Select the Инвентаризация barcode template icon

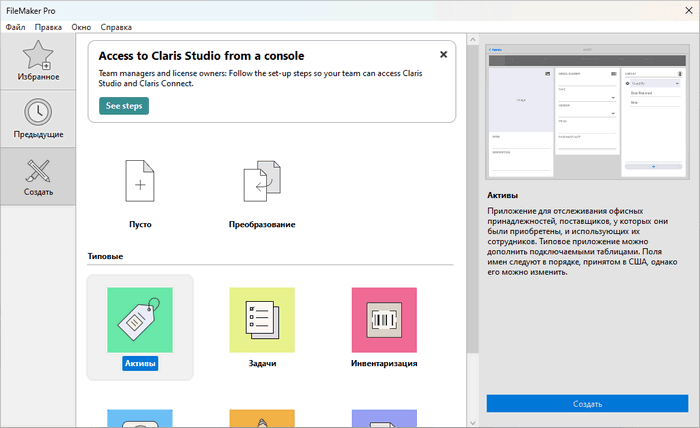[x=384, y=320]
